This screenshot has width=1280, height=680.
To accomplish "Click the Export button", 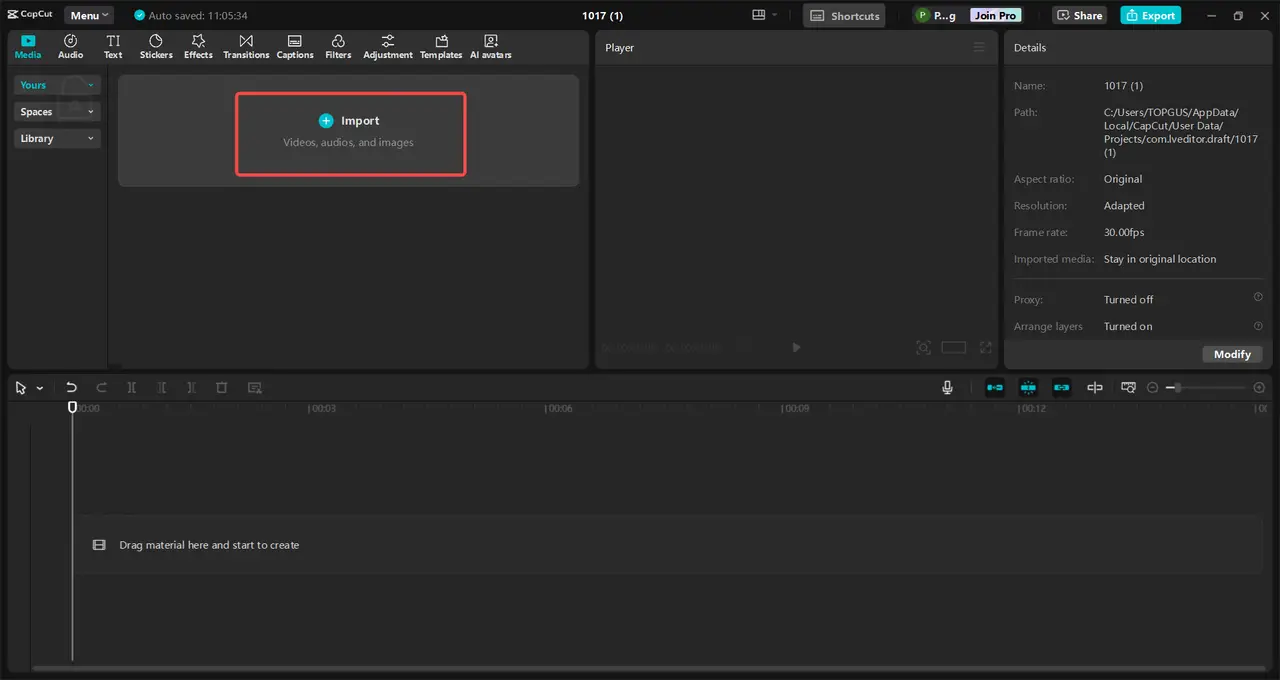I will pyautogui.click(x=1150, y=14).
